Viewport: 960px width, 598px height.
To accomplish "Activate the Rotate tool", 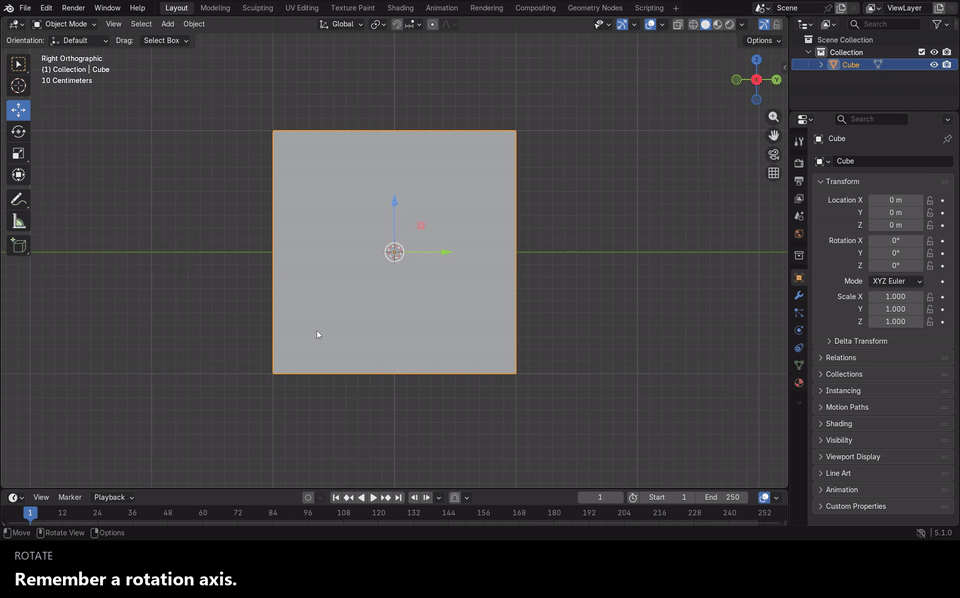I will (x=18, y=132).
